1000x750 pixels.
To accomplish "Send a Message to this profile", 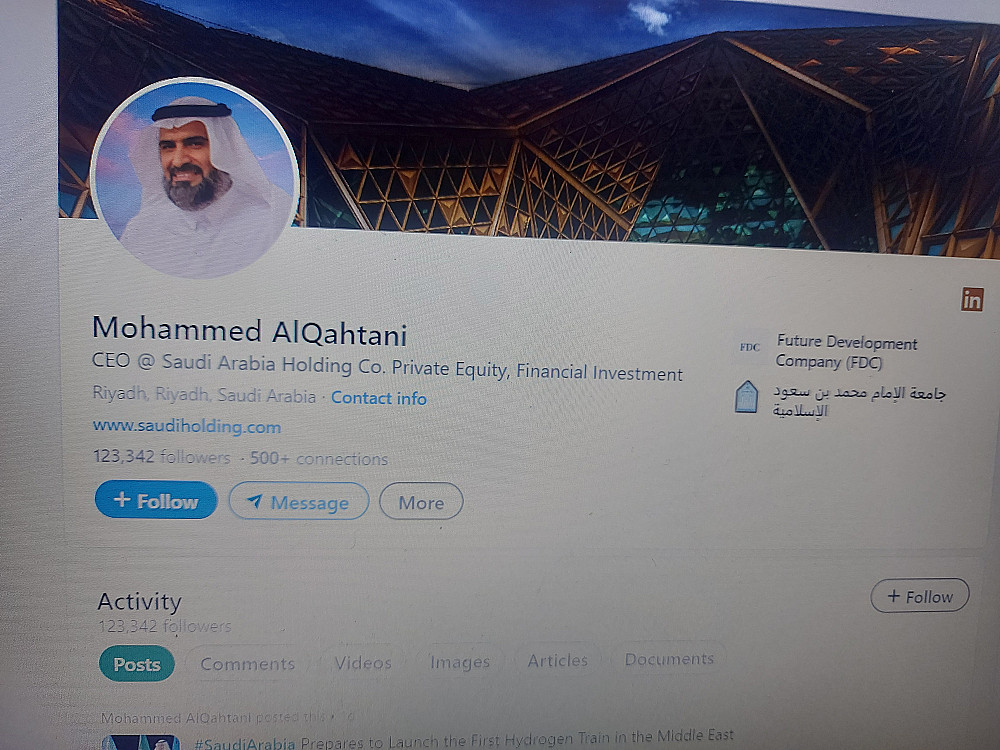I will tap(298, 502).
